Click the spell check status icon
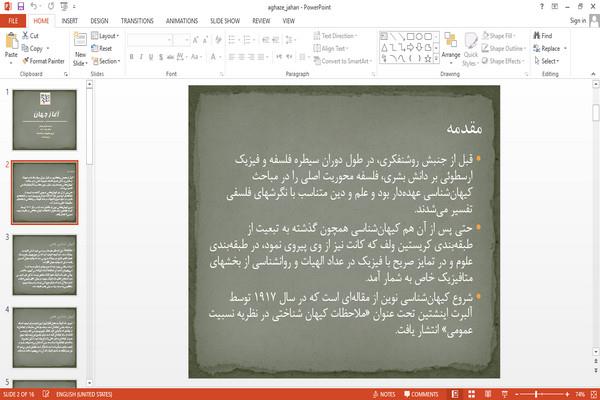The height and width of the screenshot is (400, 600). (46, 394)
